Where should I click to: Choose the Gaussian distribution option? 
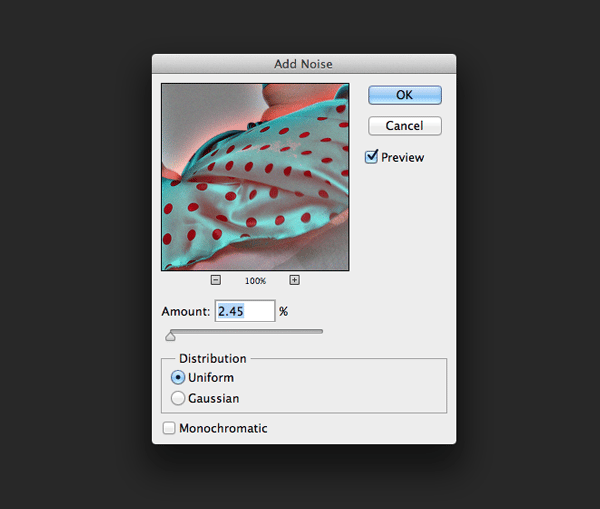(178, 398)
